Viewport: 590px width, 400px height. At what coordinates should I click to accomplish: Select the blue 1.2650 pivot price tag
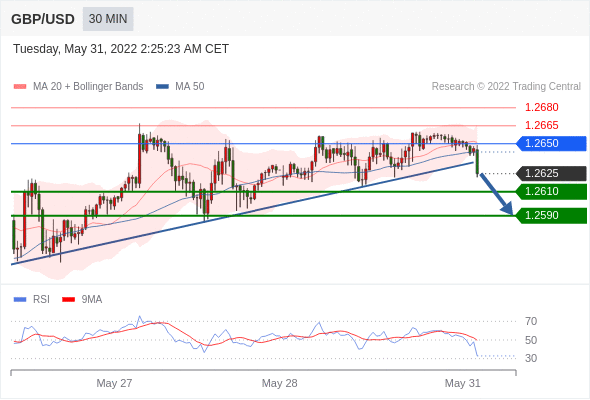[551, 143]
